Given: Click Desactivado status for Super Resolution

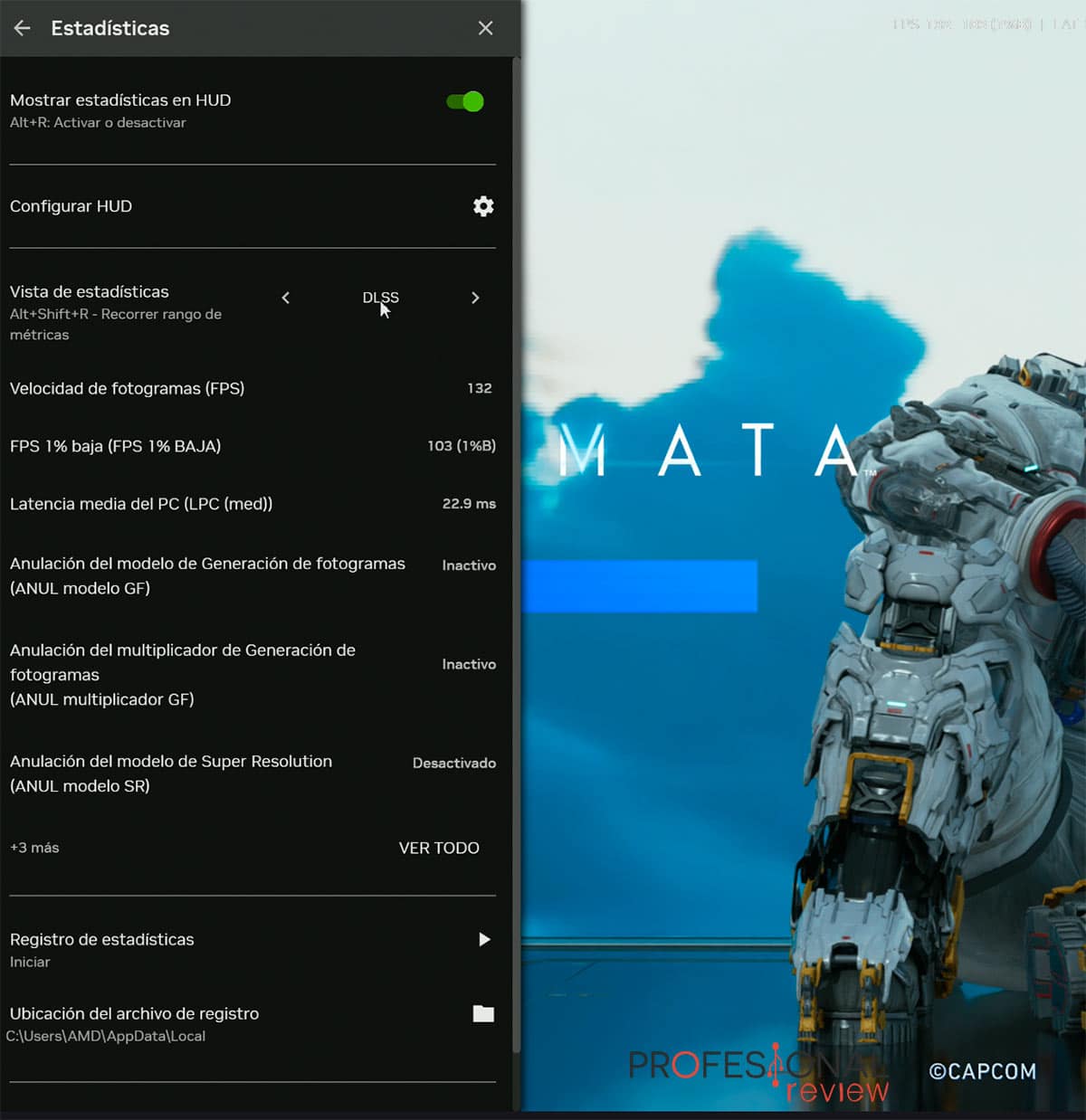Looking at the screenshot, I should click(454, 763).
